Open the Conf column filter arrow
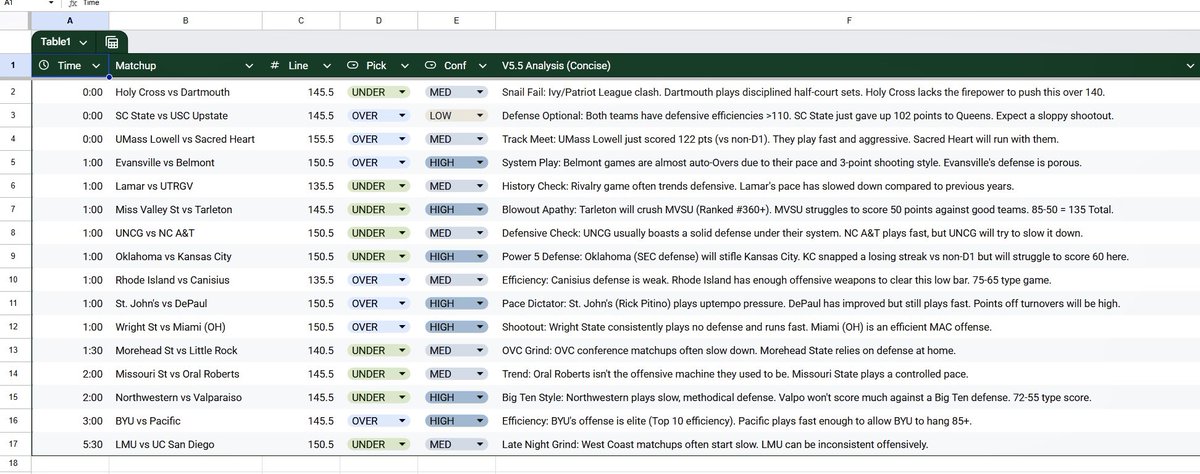Screen dimensions: 1200x474 point(480,65)
